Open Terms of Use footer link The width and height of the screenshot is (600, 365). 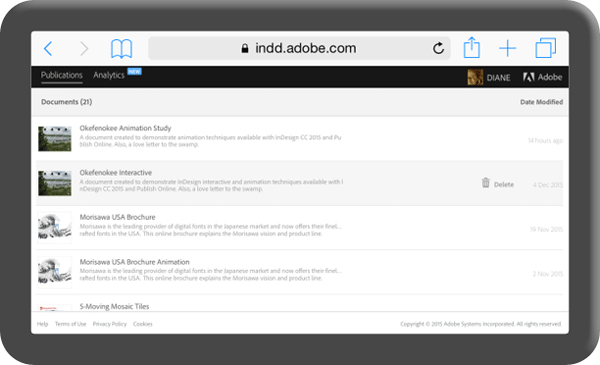coord(70,324)
